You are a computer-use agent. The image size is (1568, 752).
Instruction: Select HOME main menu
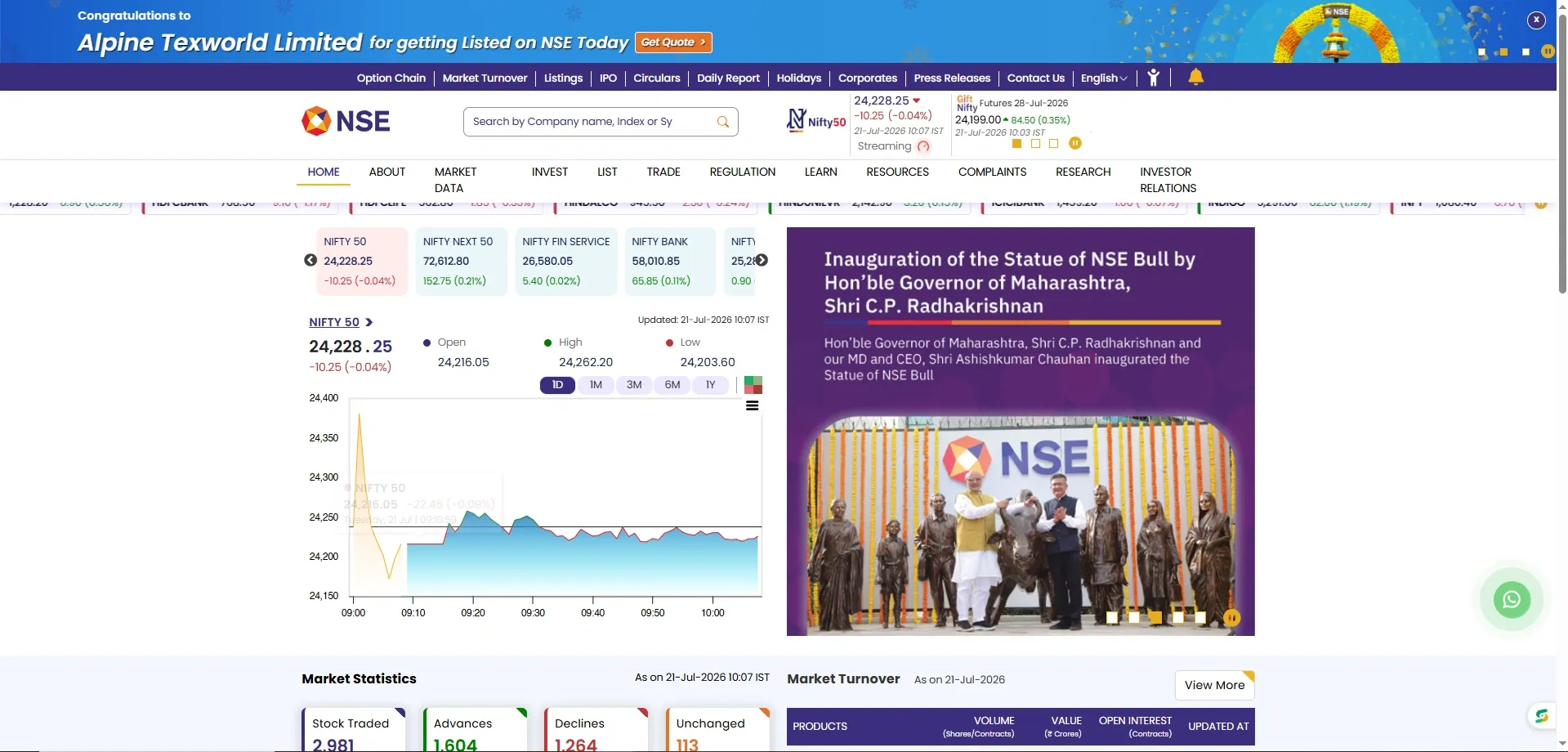324,172
